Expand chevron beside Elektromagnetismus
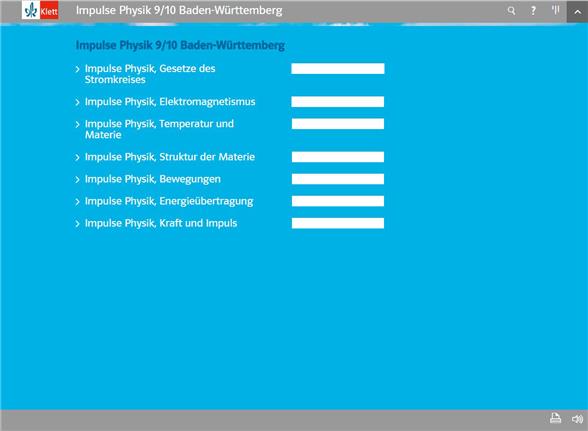 77,102
